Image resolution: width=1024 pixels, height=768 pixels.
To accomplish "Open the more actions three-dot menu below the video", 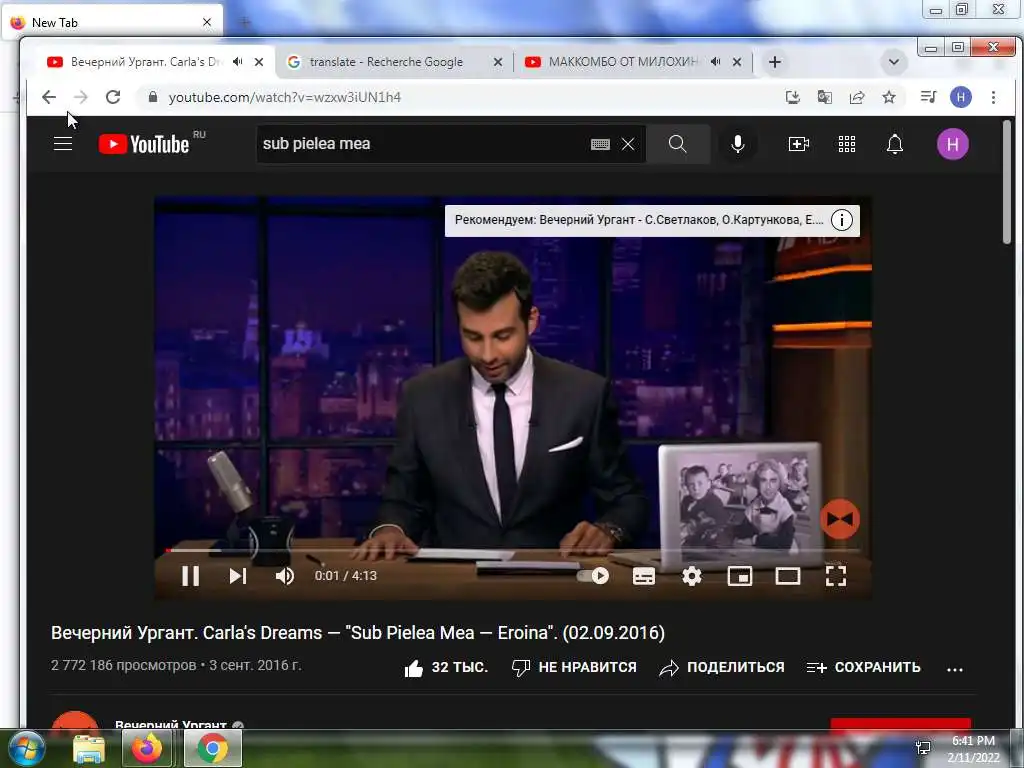I will [x=955, y=669].
